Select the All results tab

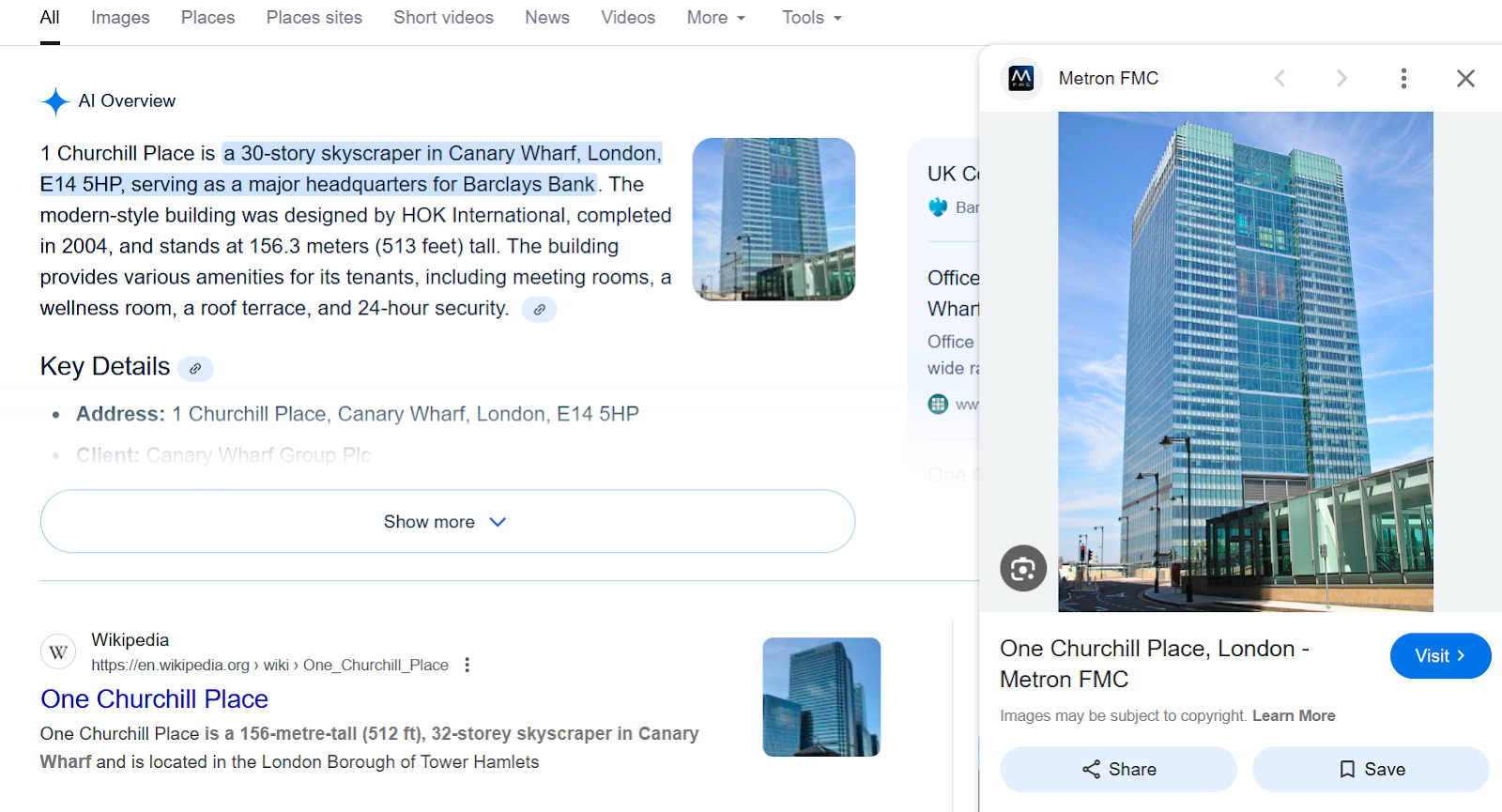[x=50, y=18]
